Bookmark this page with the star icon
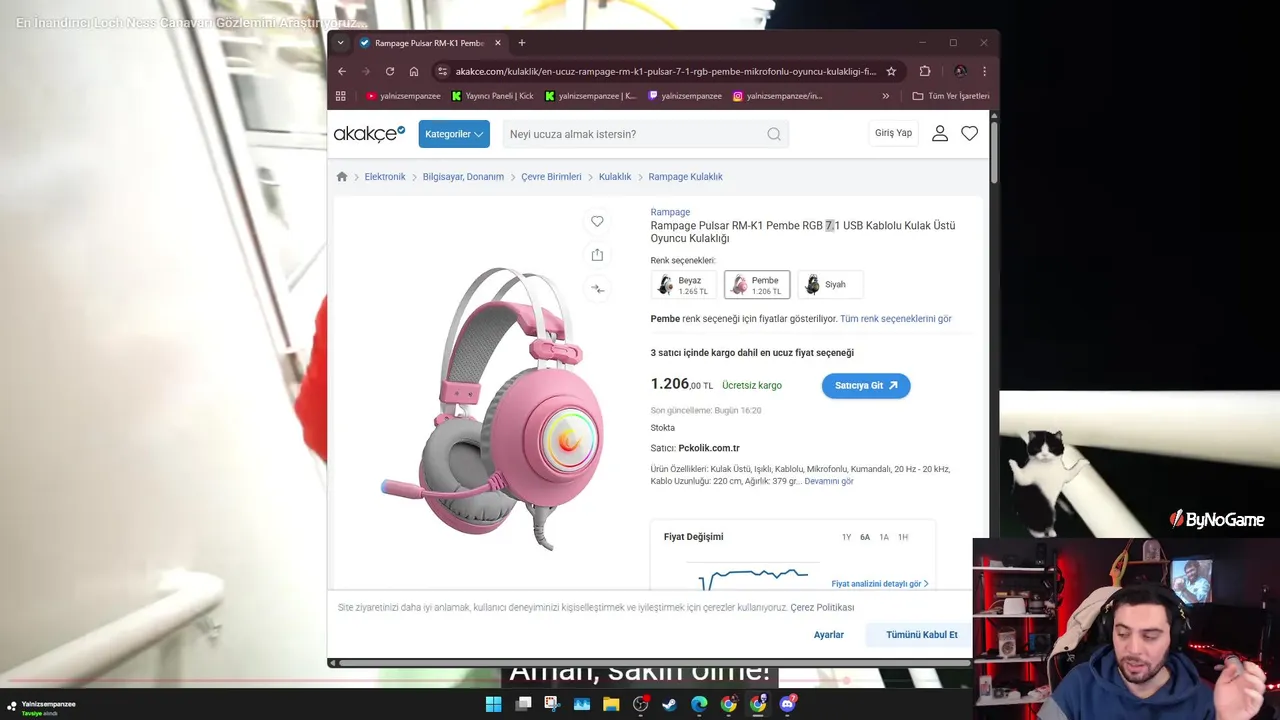1280x720 pixels. click(891, 71)
